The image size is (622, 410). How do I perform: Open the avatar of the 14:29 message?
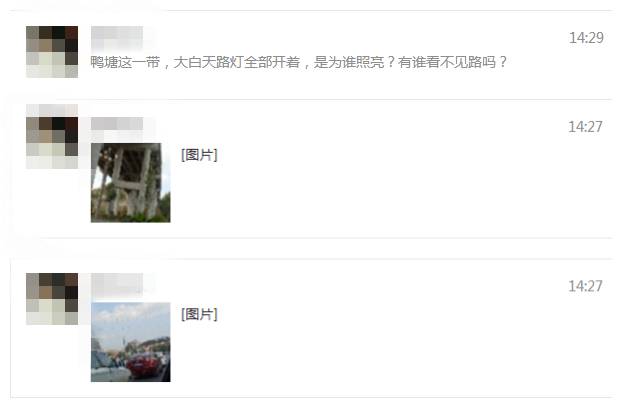click(x=52, y=52)
